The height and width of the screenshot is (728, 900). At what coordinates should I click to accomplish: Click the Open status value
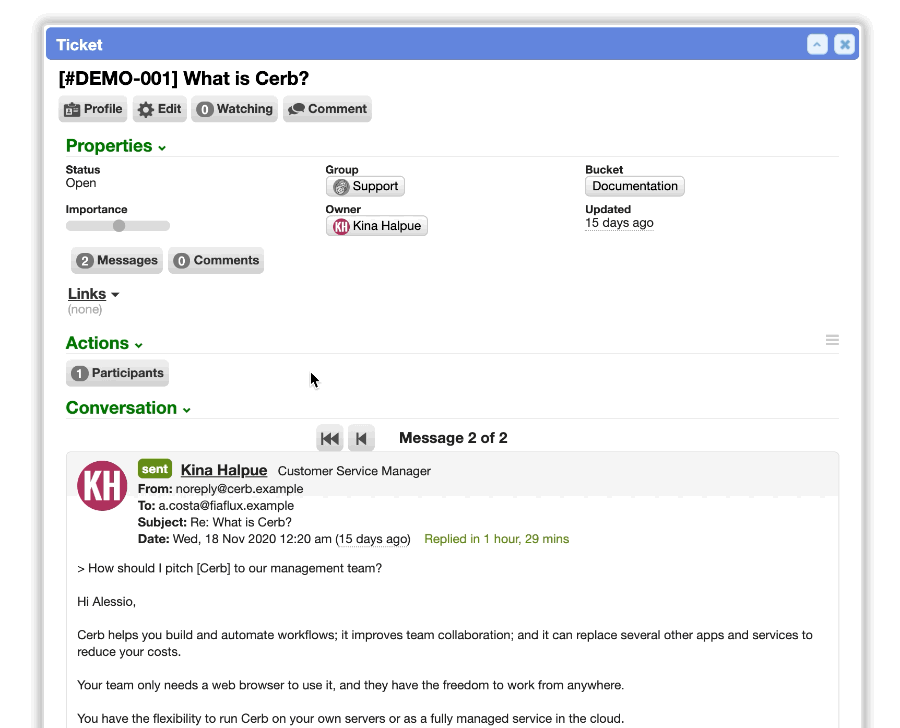coord(81,183)
